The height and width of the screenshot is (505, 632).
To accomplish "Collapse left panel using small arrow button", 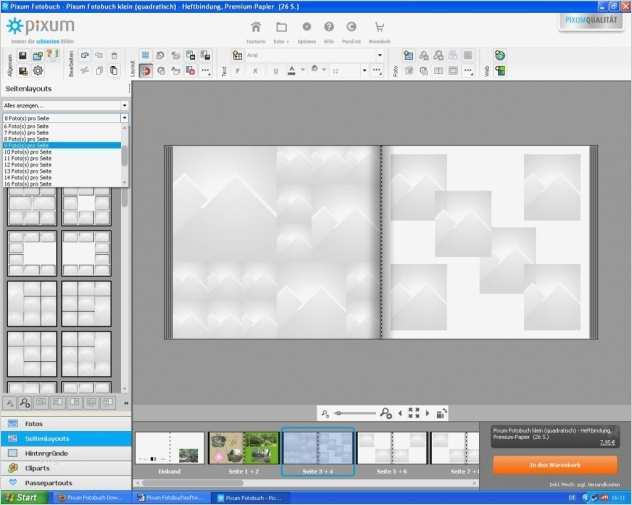I will point(126,403).
